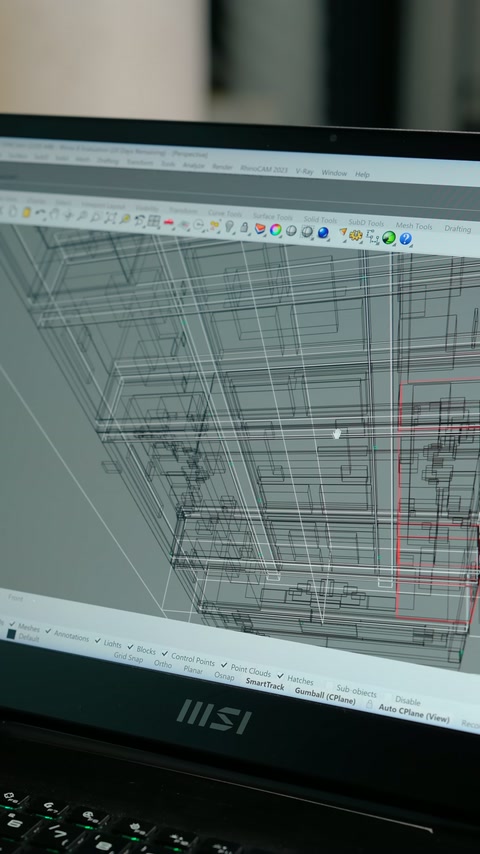The height and width of the screenshot is (854, 480).
Task: Click the Dimension tool icon
Action: (x=373, y=236)
